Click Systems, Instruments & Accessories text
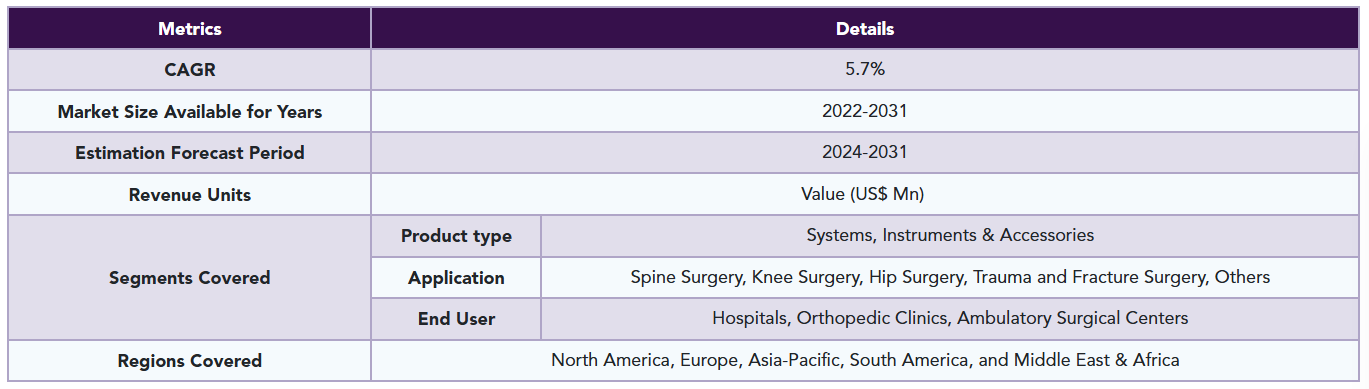This screenshot has width=1369, height=389. click(x=950, y=236)
